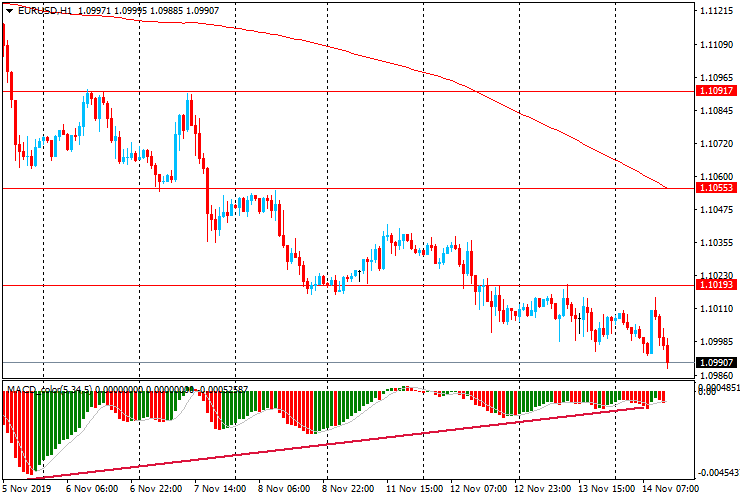Click the 1.10230 price scale value
This screenshot has width=740, height=500.
coord(716,275)
